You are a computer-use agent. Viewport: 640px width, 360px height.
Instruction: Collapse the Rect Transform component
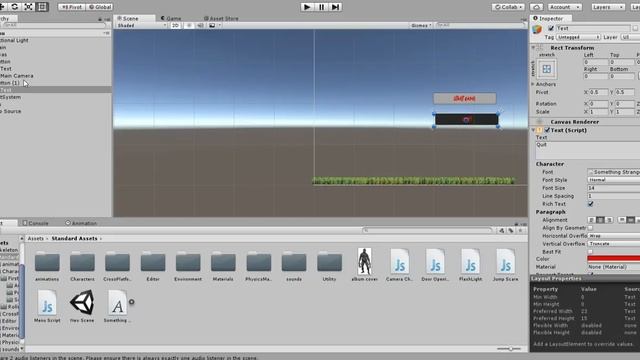pos(533,48)
